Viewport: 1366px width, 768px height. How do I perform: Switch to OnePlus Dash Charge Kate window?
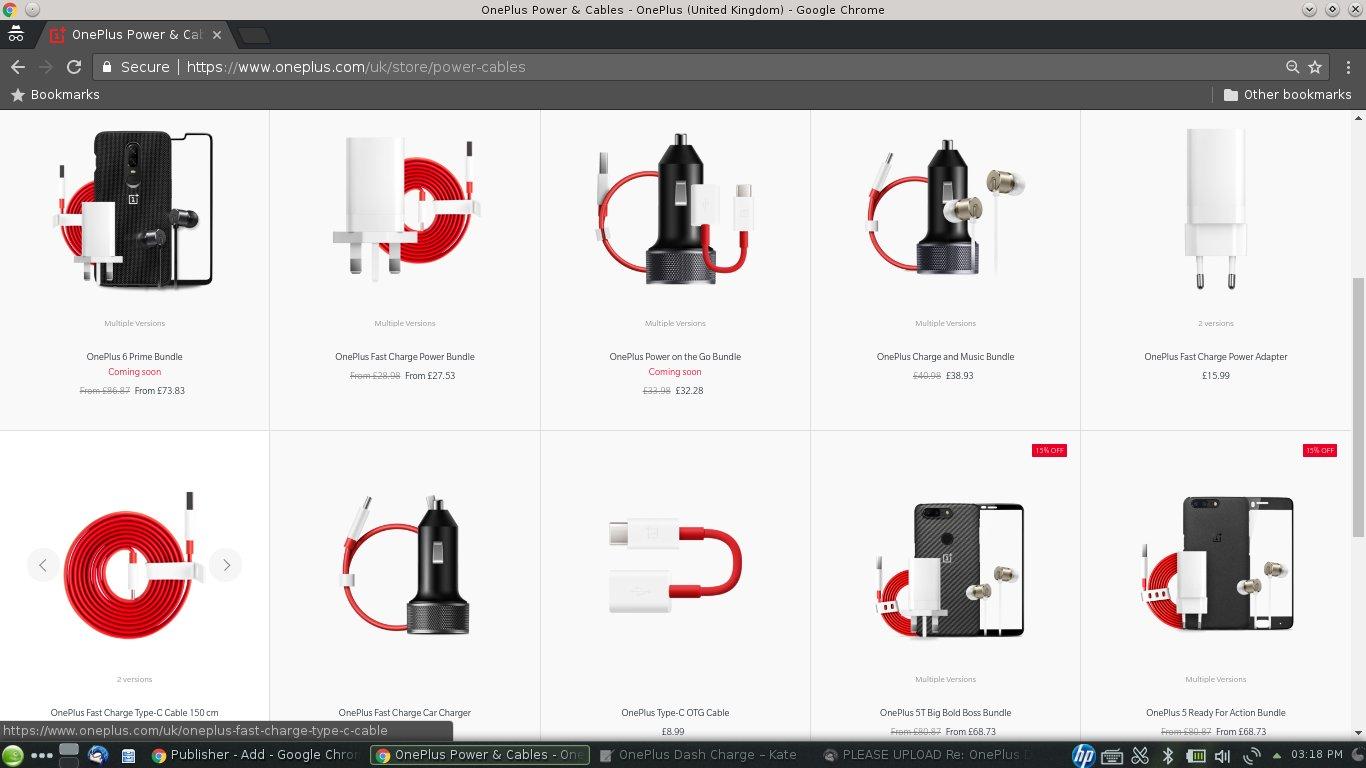704,755
